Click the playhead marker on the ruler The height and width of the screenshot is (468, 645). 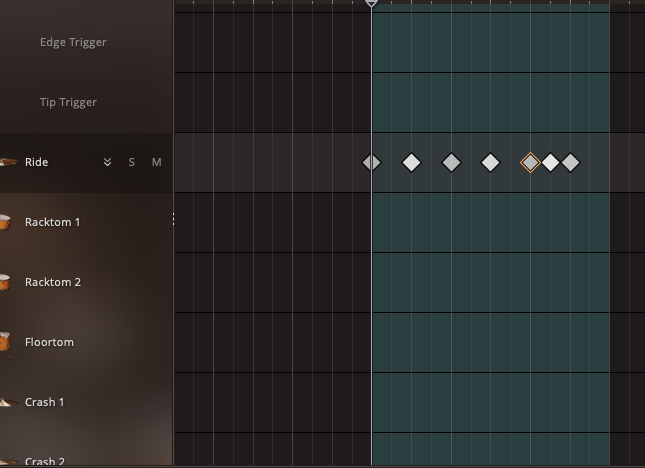[371, 4]
